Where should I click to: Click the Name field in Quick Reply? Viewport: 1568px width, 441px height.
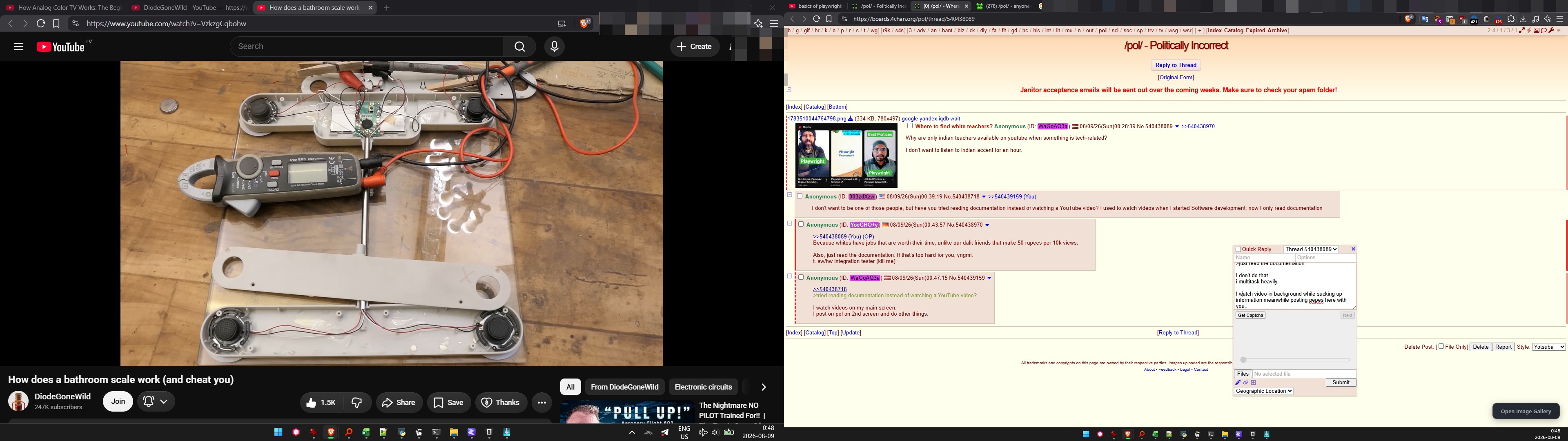1264,258
